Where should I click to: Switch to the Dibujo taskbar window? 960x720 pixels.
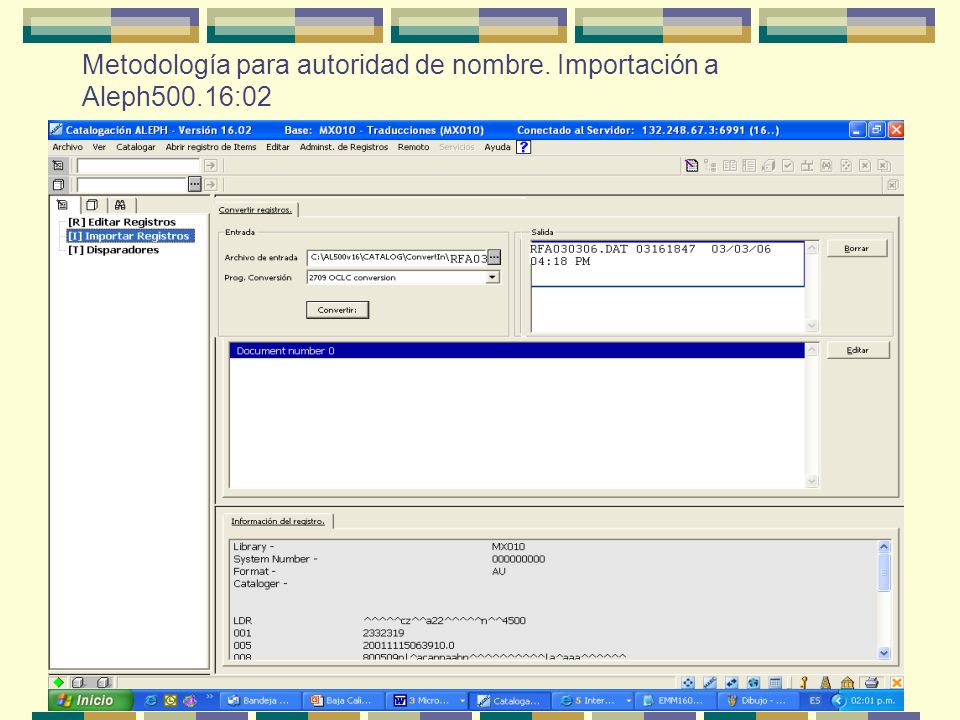[x=756, y=700]
